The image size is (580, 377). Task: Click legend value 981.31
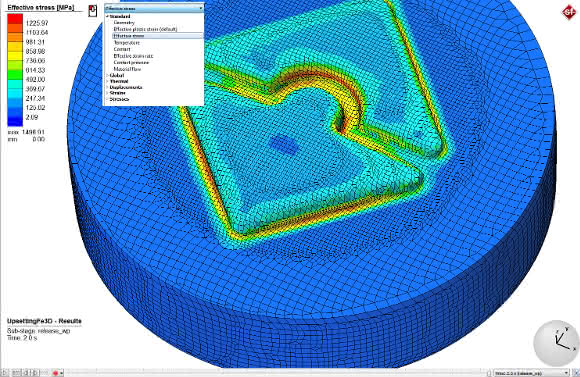35,42
